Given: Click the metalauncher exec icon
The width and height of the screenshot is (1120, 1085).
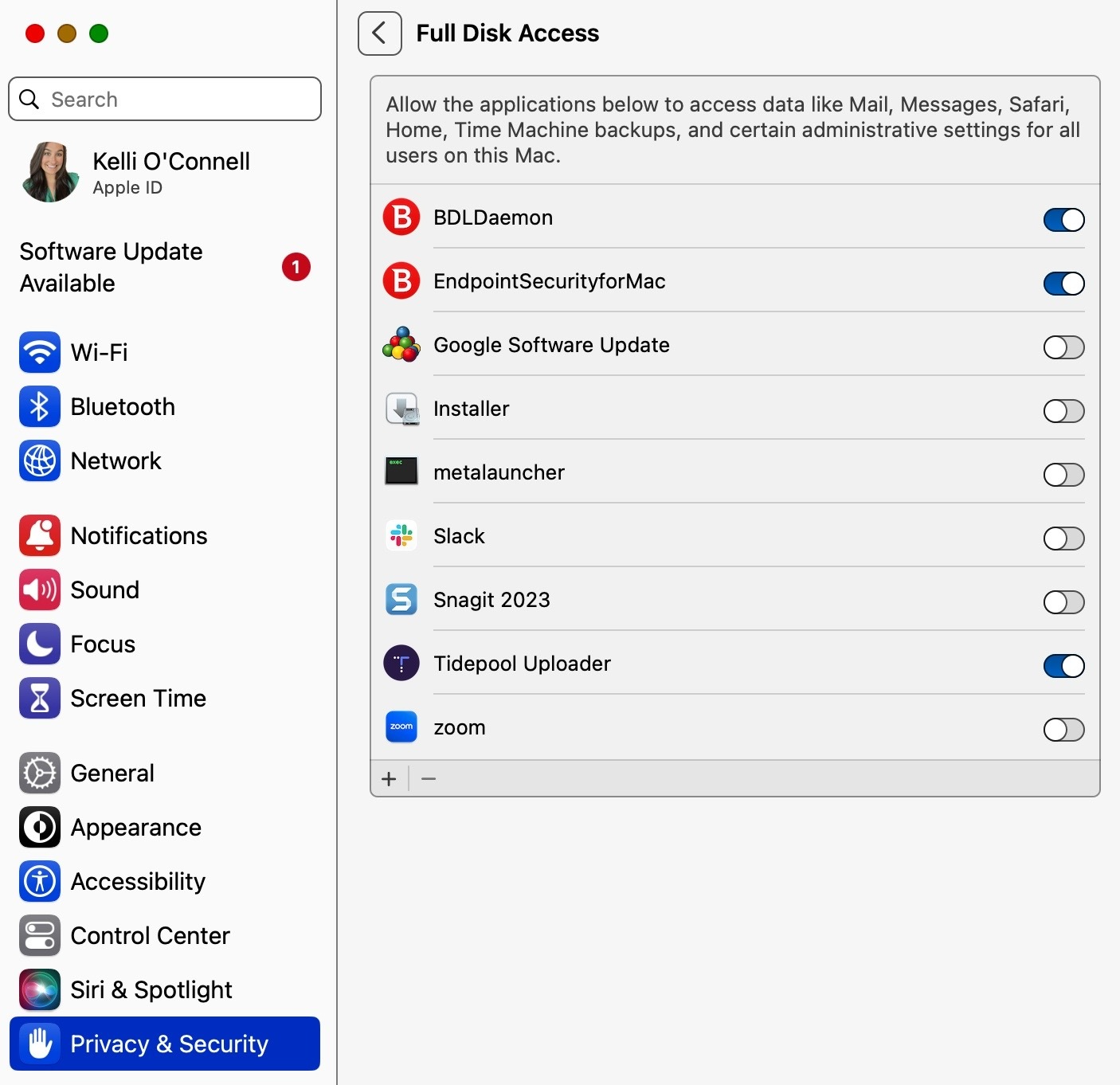Looking at the screenshot, I should point(401,471).
